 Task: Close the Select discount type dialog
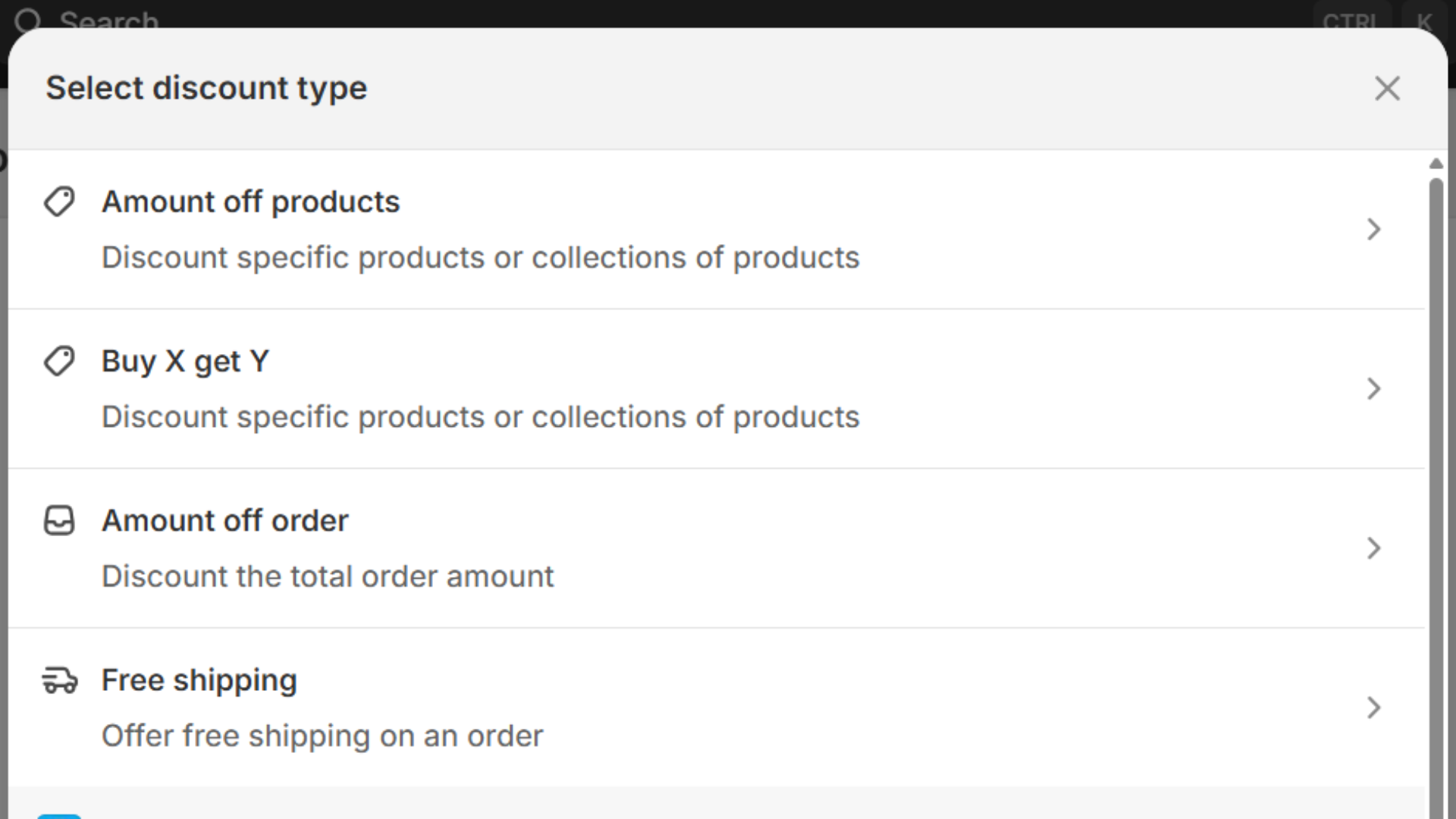[x=1387, y=89]
